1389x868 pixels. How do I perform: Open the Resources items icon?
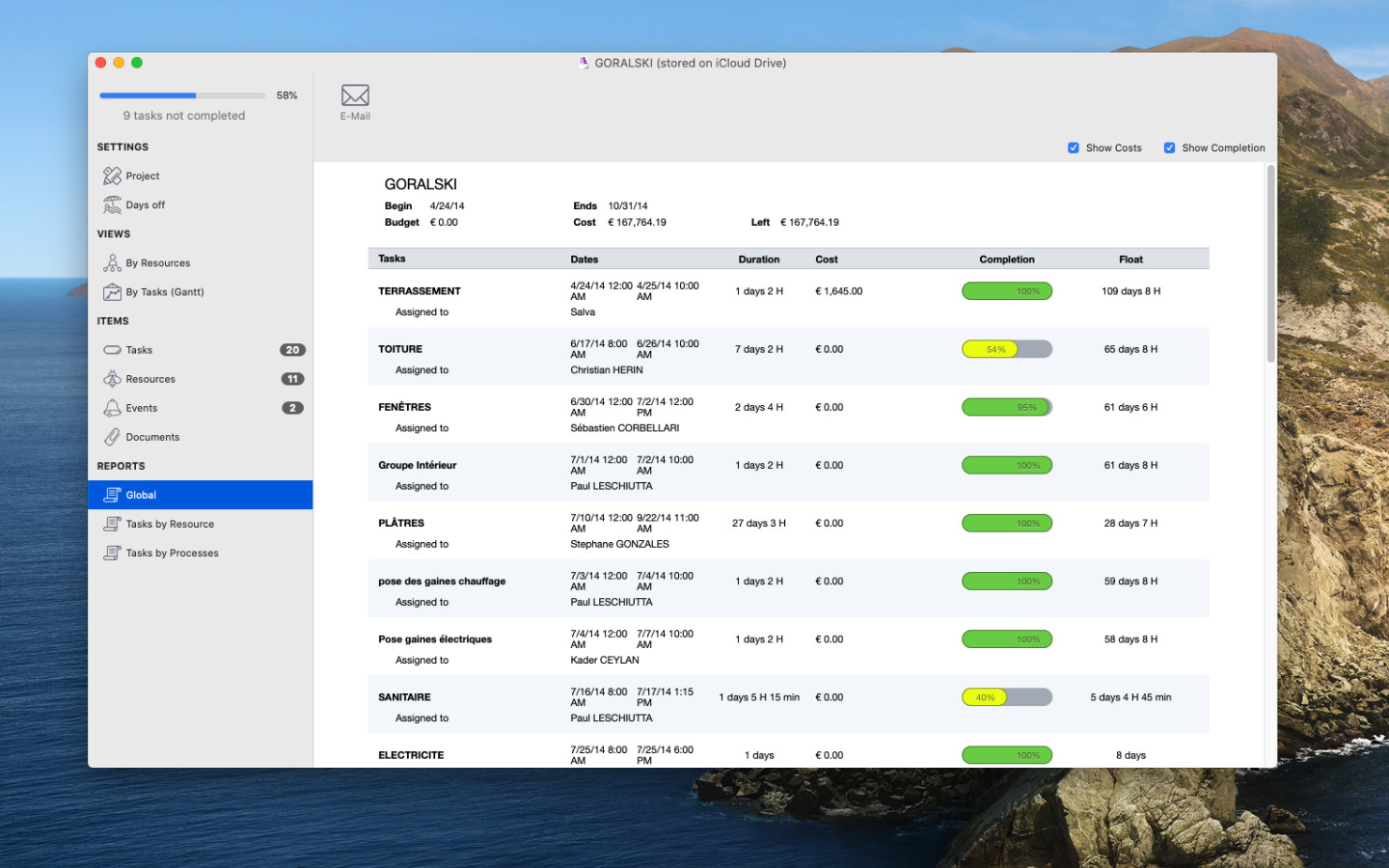[x=113, y=379]
